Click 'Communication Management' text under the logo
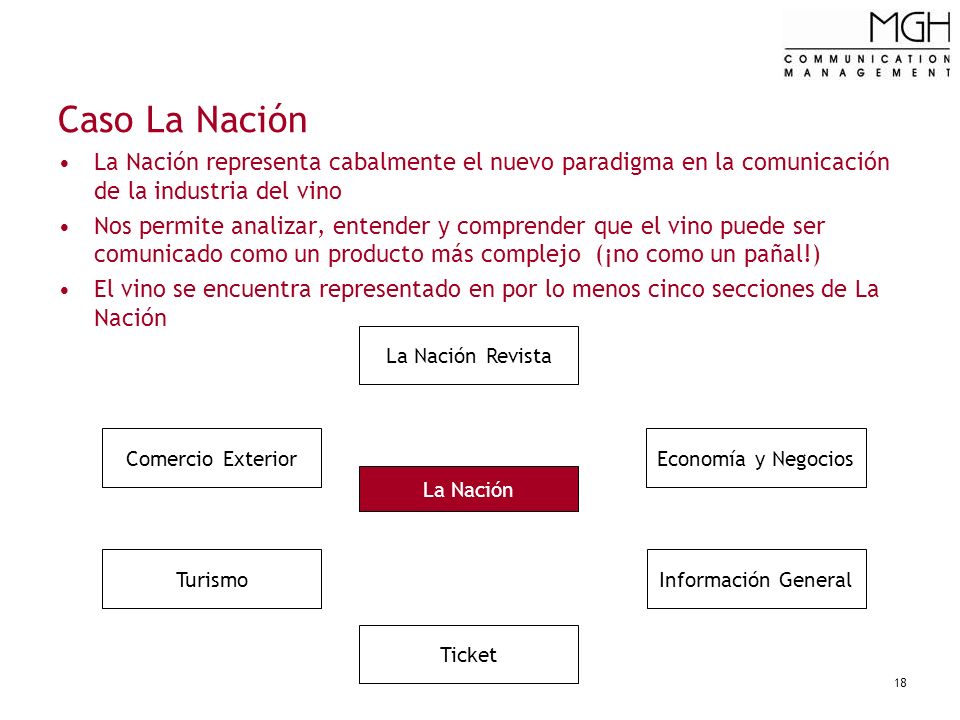 [867, 66]
